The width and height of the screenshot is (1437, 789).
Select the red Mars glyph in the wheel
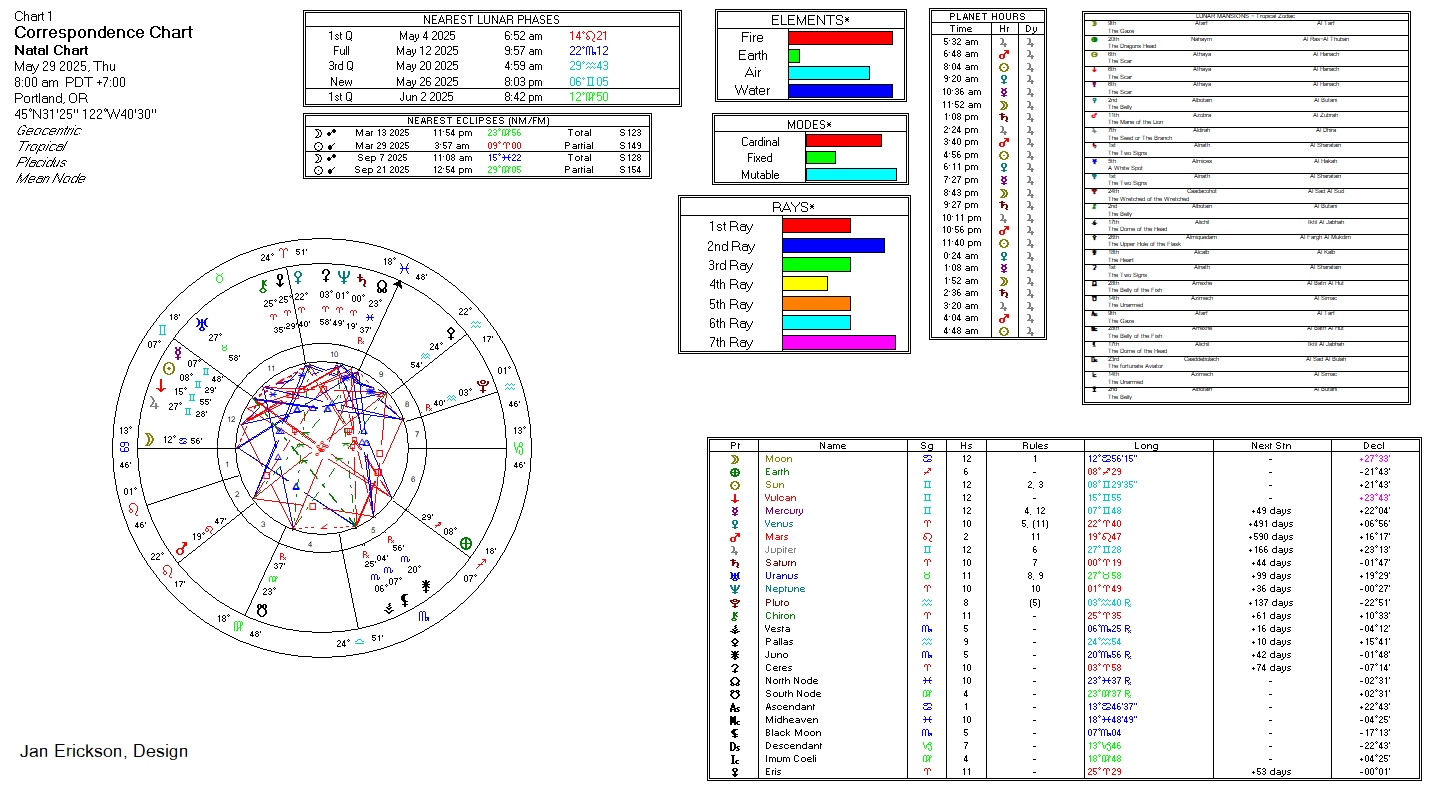(182, 549)
